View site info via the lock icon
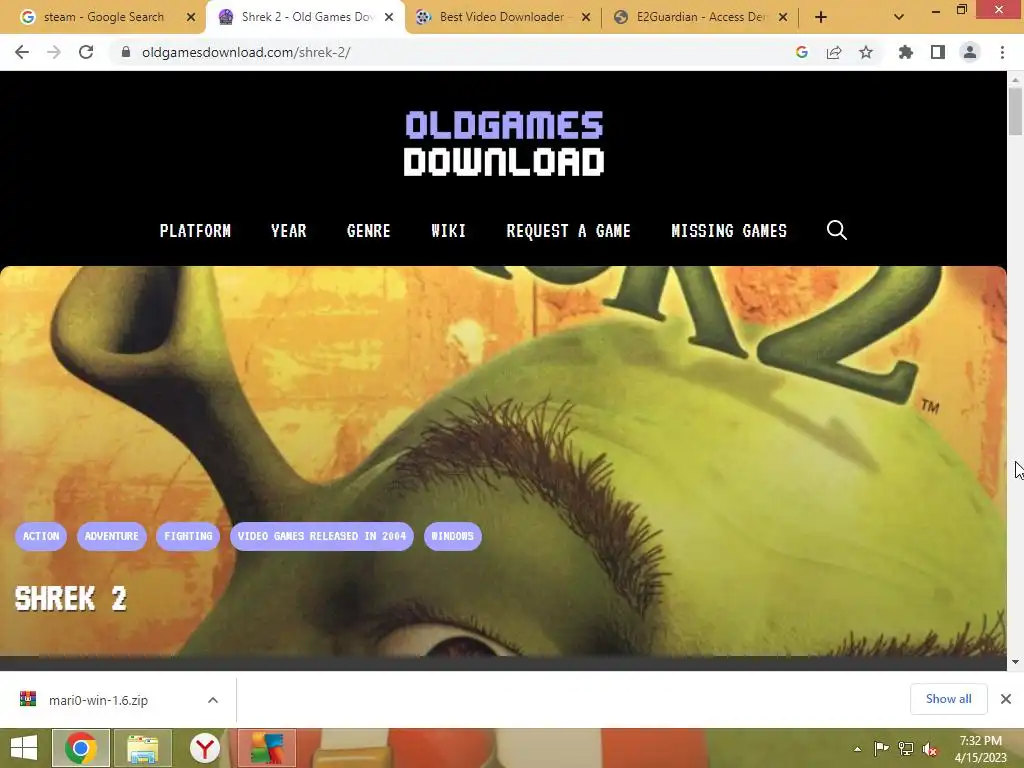The height and width of the screenshot is (768, 1024). point(126,52)
